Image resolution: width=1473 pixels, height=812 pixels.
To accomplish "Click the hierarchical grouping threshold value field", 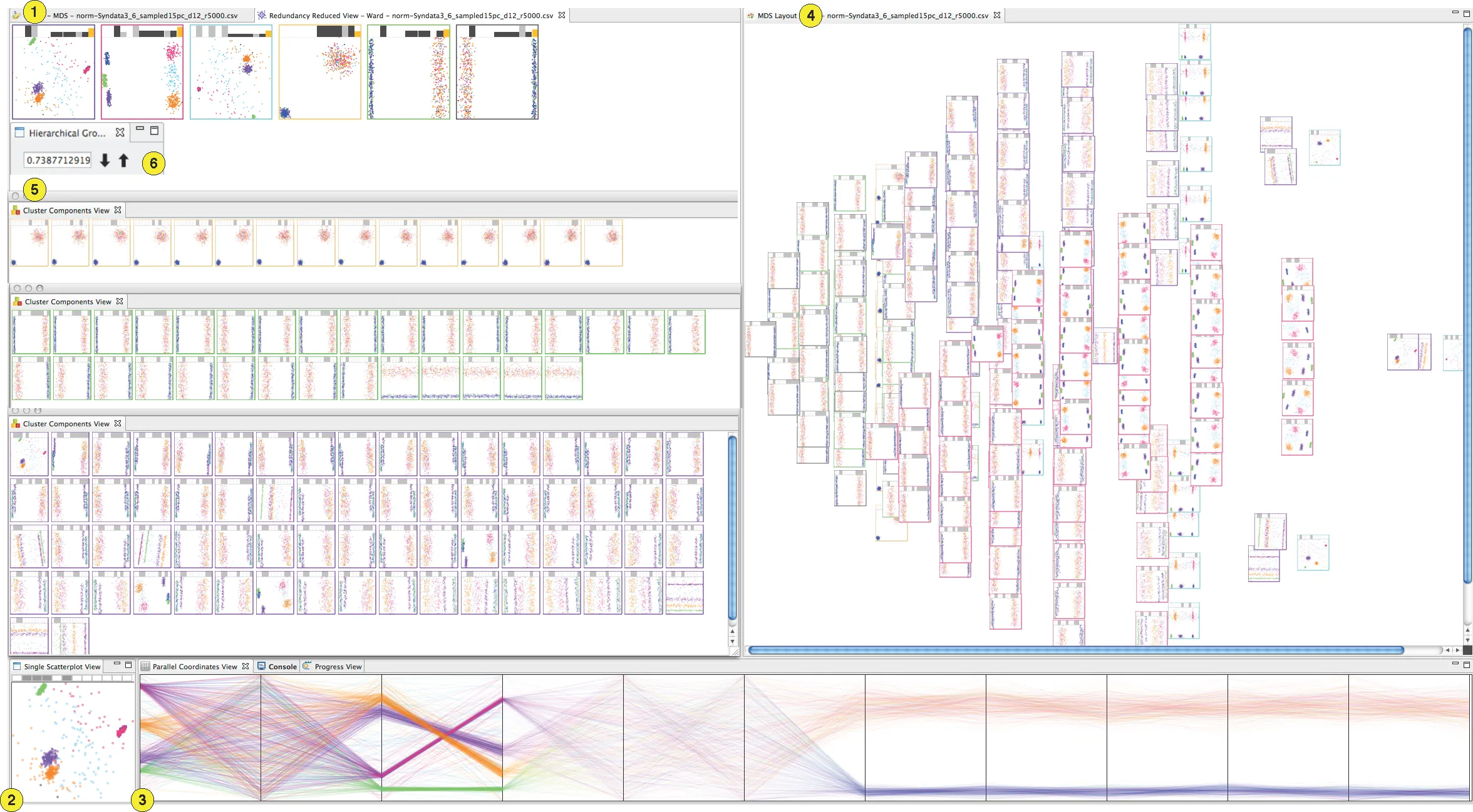I will tap(58, 160).
